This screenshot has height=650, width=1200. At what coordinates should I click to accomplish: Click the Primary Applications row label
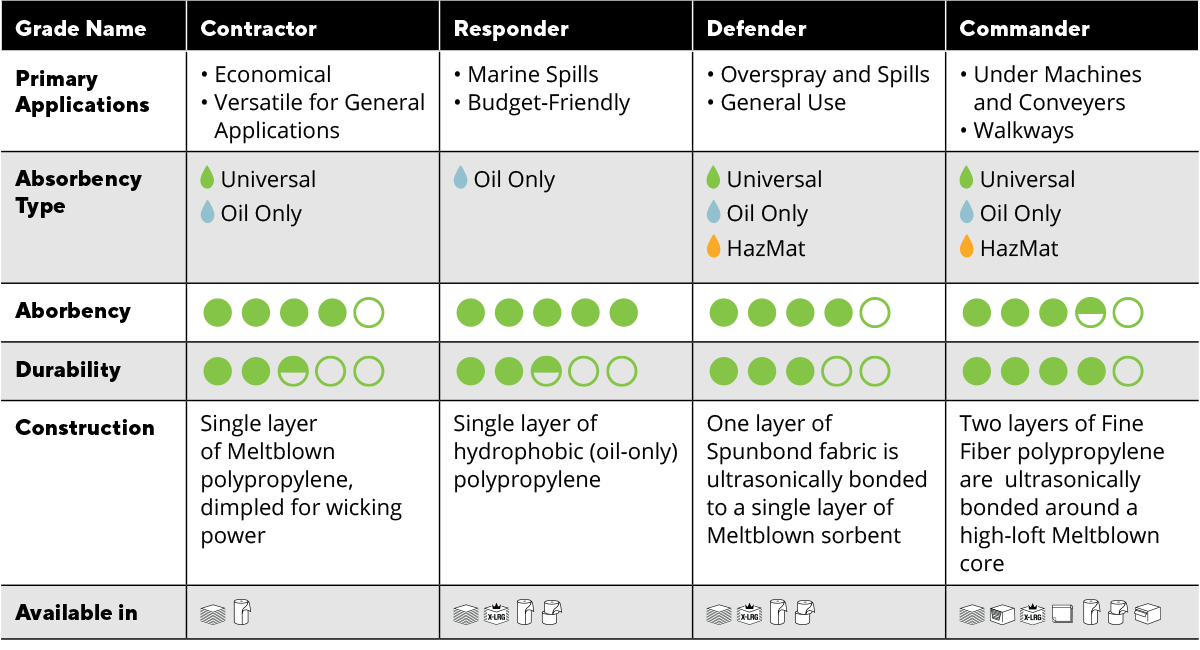click(x=82, y=92)
